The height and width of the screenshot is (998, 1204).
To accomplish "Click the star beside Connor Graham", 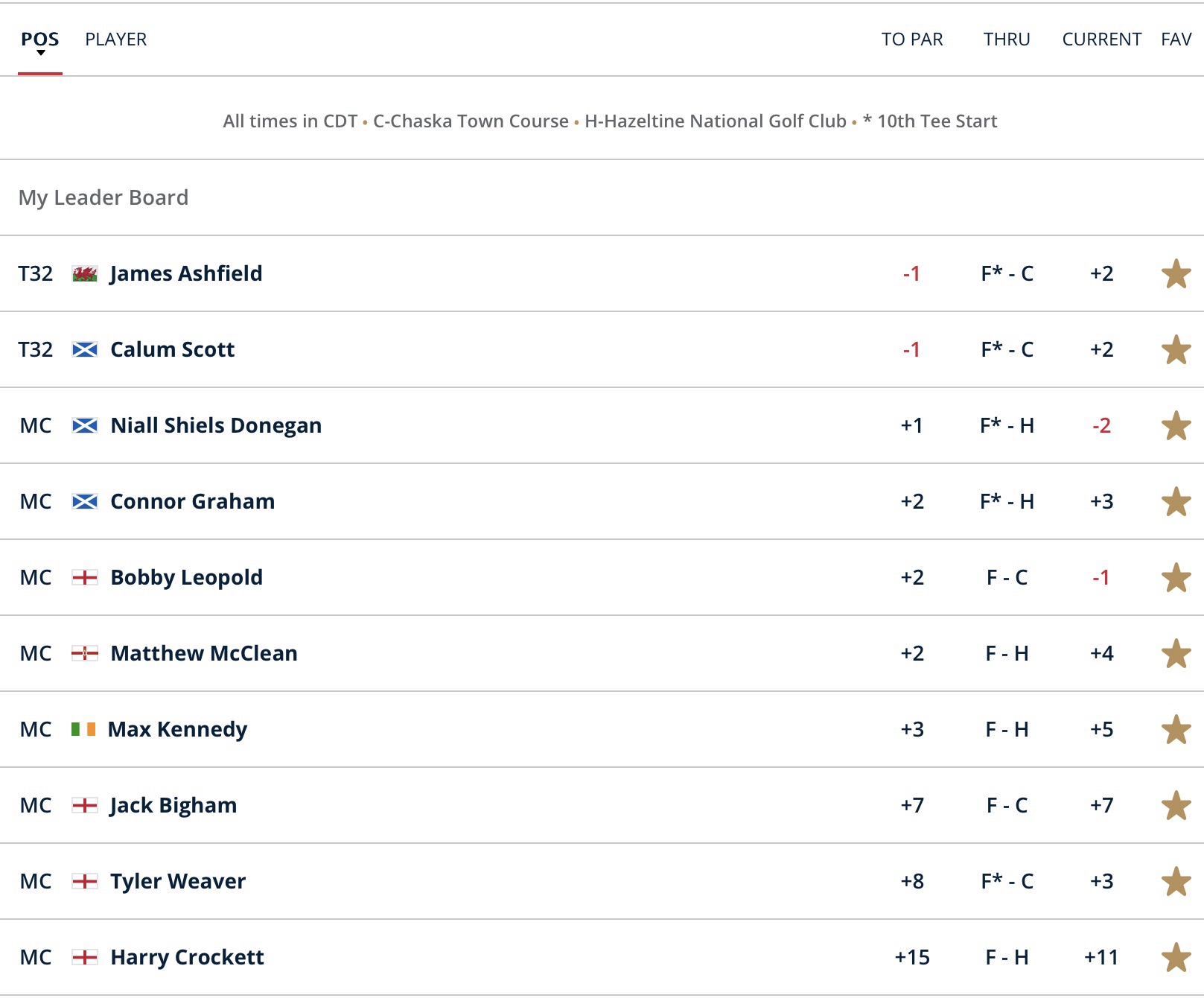I will (x=1176, y=502).
